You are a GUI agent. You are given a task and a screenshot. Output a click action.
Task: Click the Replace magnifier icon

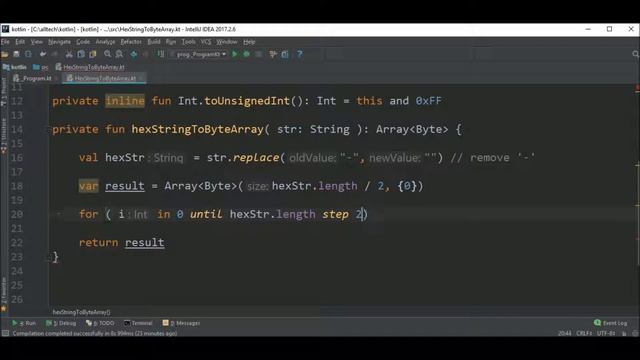(119, 54)
